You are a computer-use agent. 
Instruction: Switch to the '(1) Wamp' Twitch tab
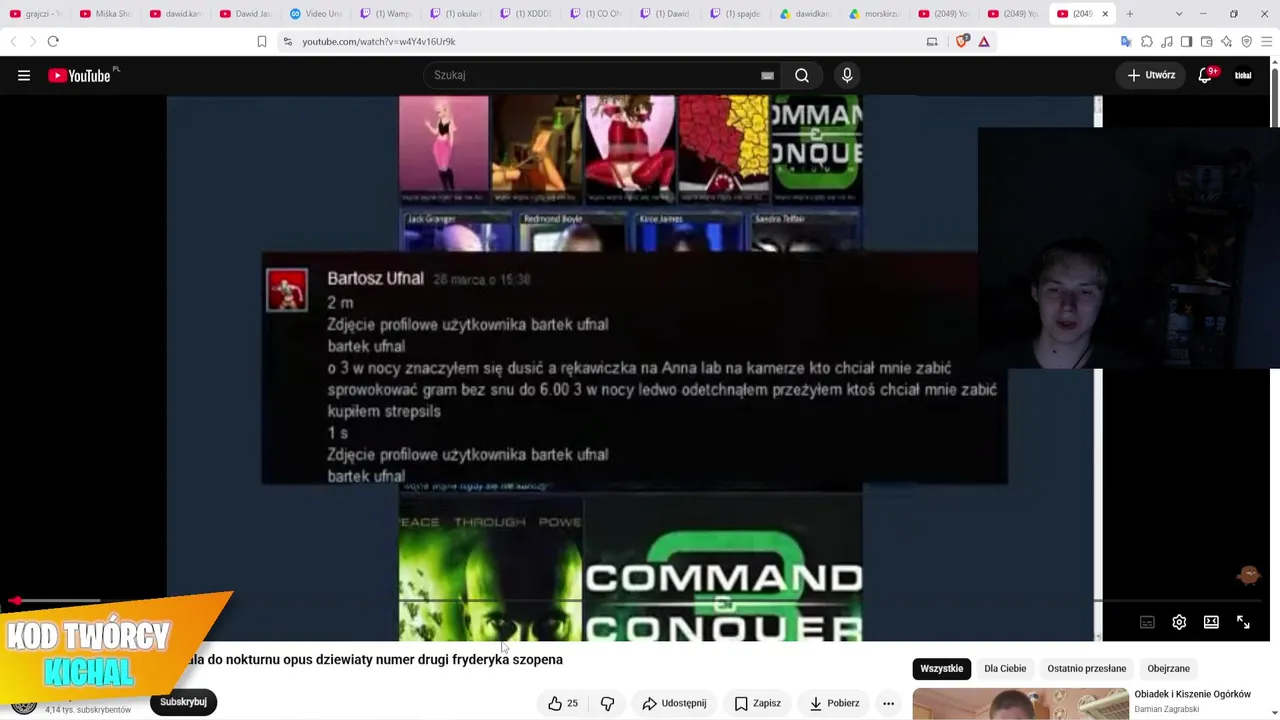tap(386, 14)
